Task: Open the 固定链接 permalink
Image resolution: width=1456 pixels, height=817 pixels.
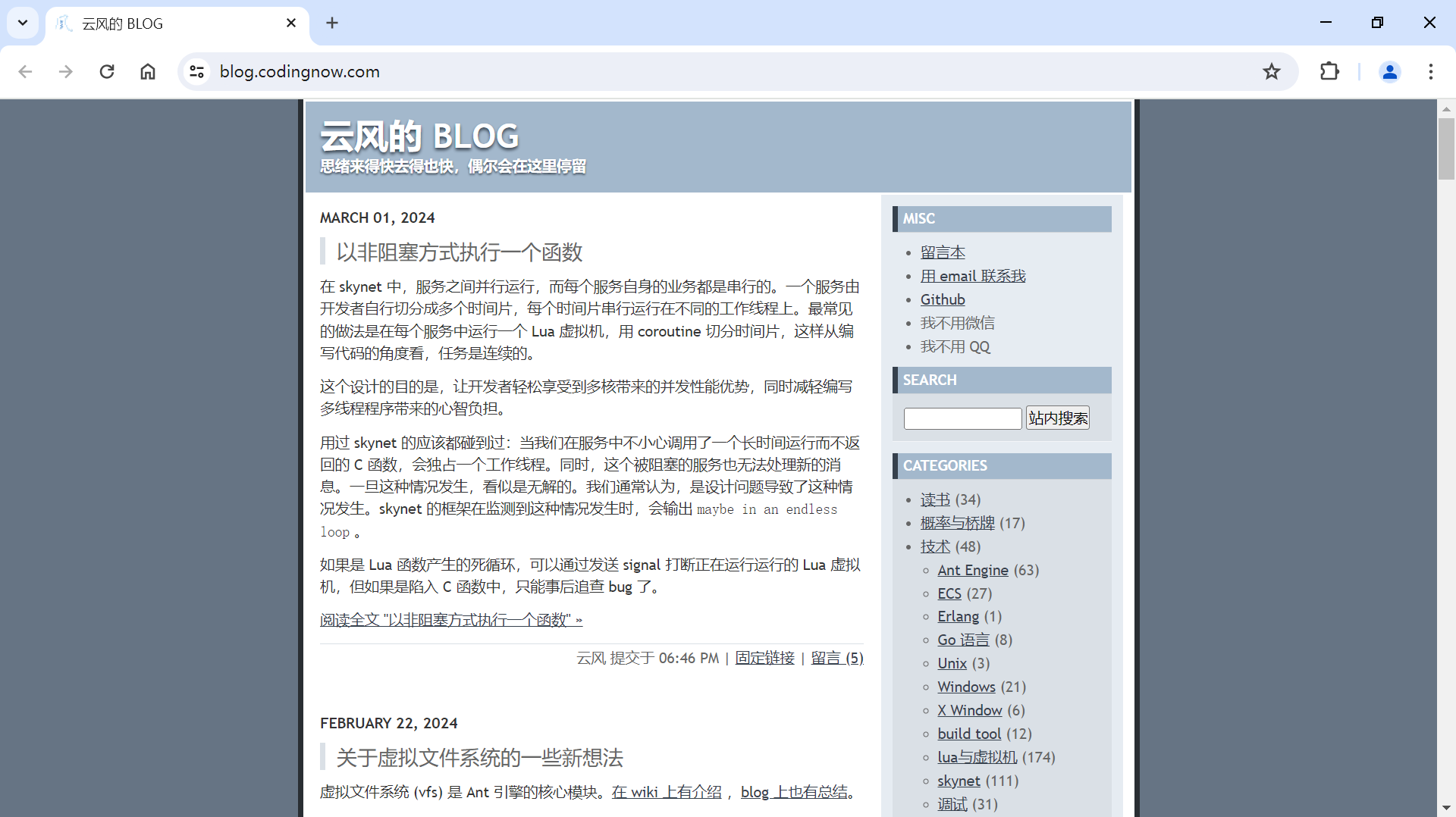Action: tap(764, 658)
